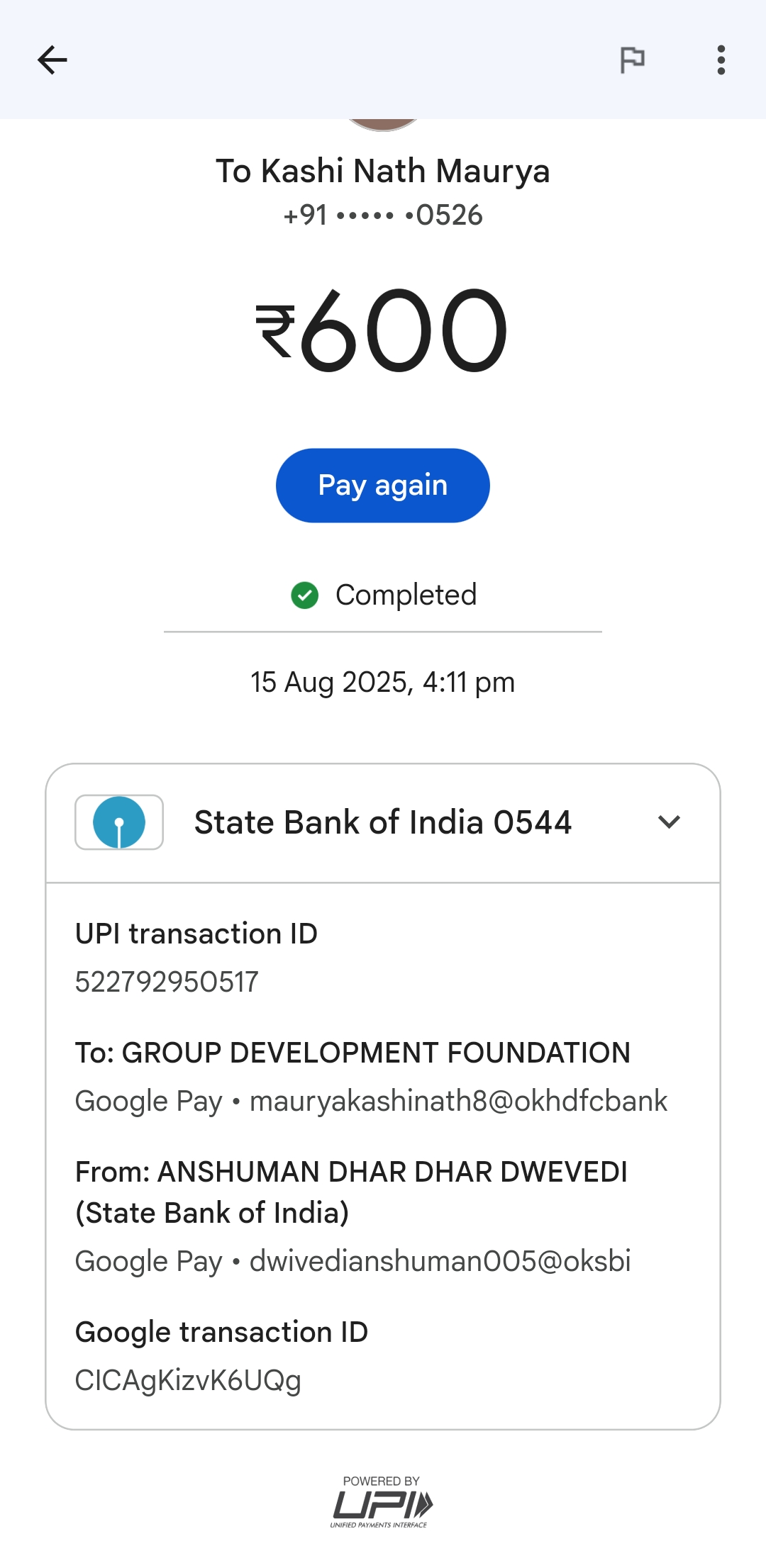Screen dimensions: 766x1568
Task: Tap the recipient profile picture
Action: pos(383,125)
